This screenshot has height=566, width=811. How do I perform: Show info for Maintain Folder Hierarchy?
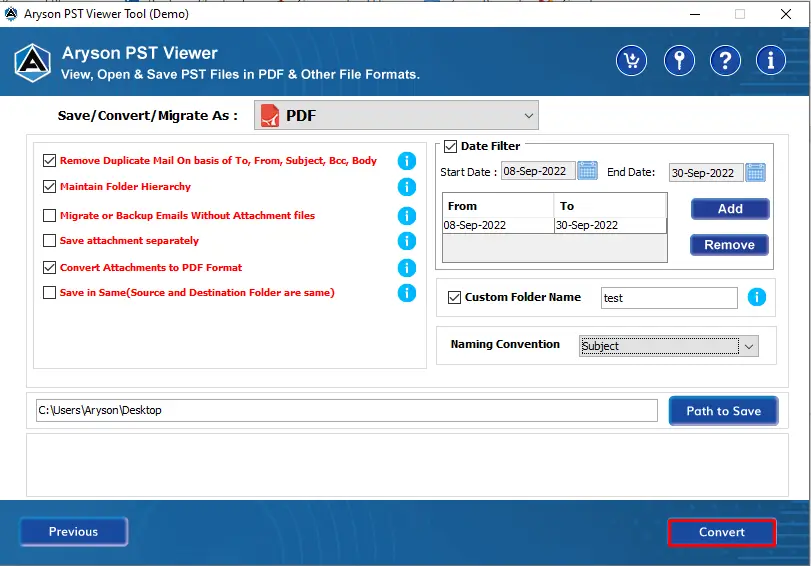click(407, 187)
